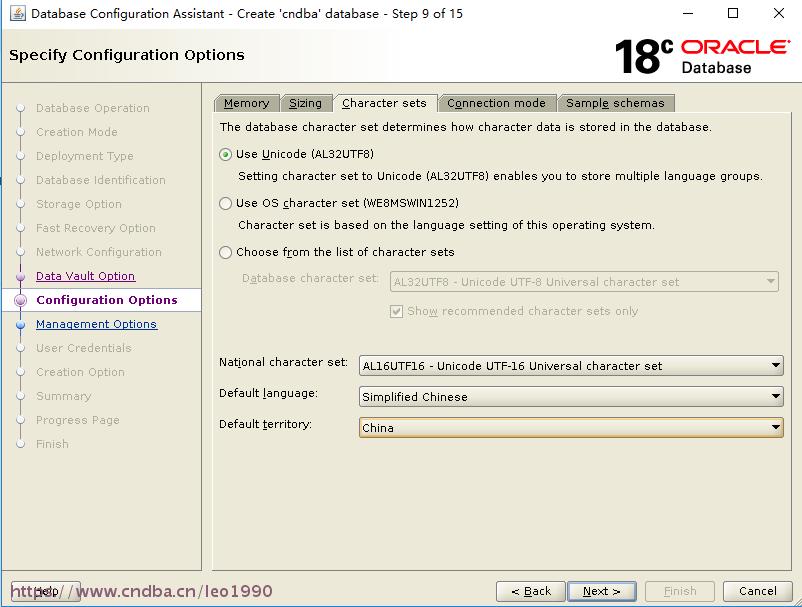Go to the Data Vault Option step
The height and width of the screenshot is (607, 802).
click(x=85, y=276)
